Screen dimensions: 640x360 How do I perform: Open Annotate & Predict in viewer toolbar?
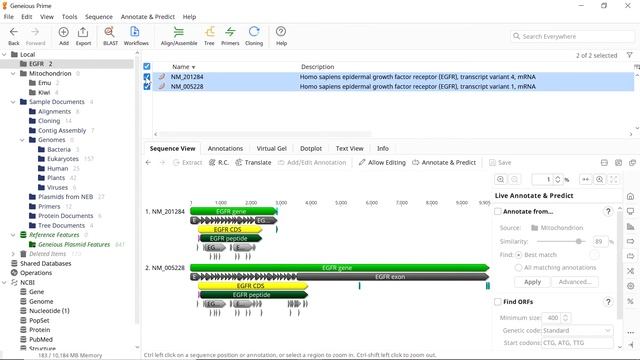pyautogui.click(x=444, y=162)
